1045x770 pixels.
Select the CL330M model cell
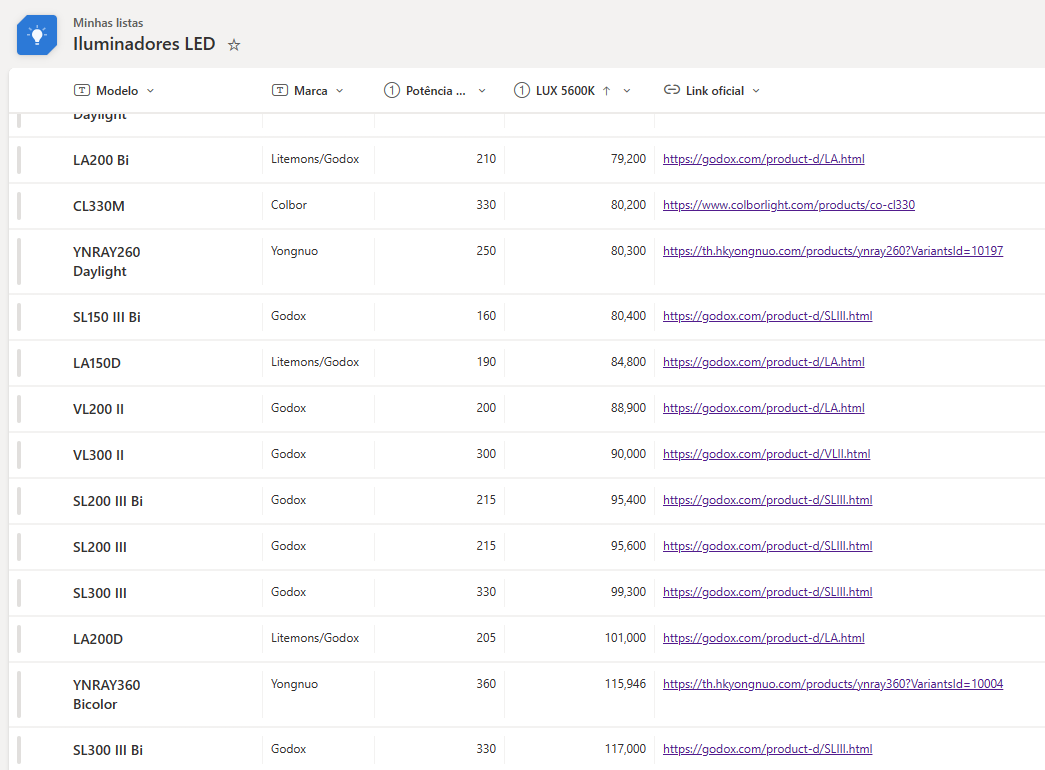(x=99, y=206)
